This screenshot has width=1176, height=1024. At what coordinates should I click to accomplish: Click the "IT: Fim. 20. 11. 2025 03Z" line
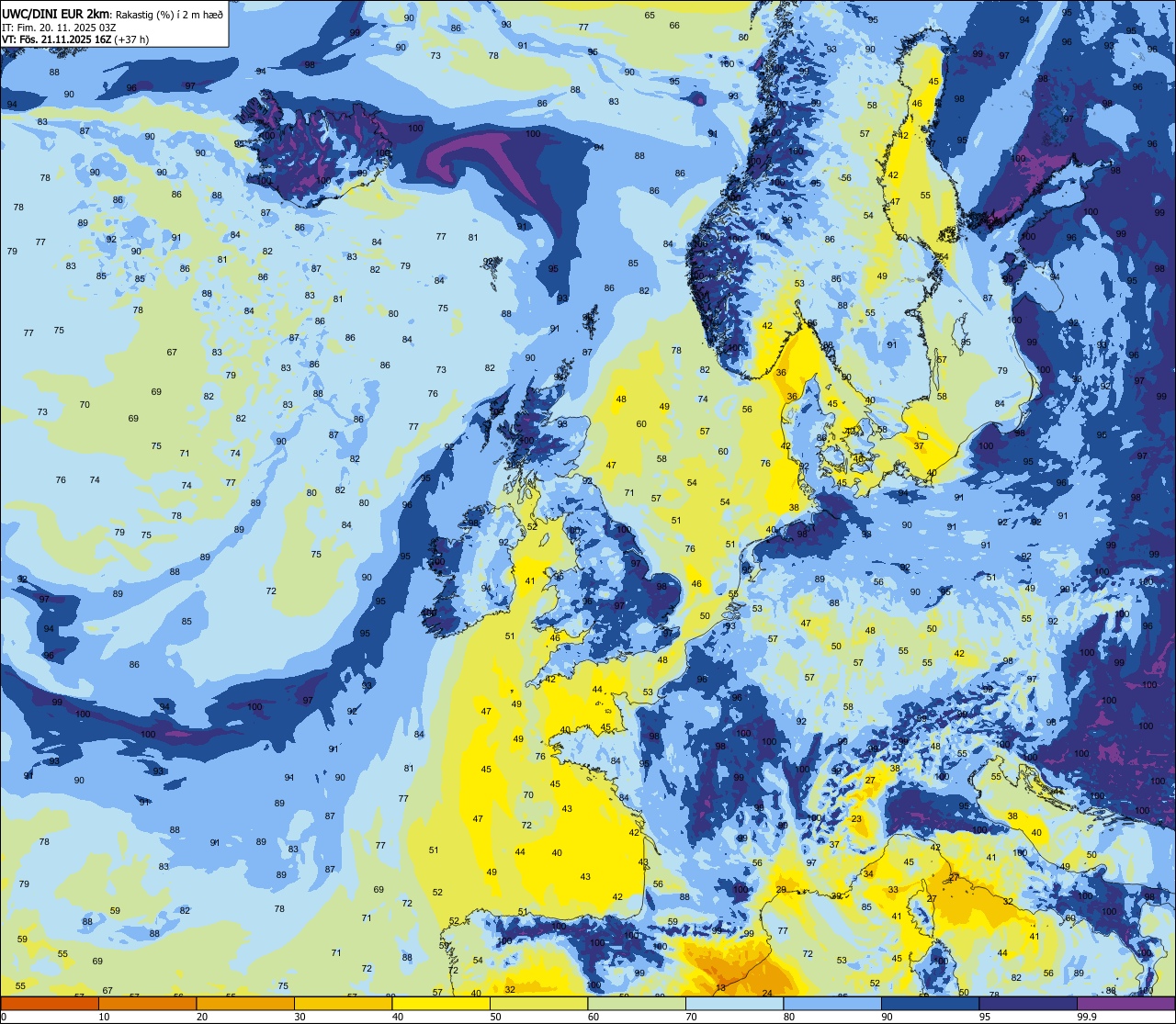click(x=59, y=28)
